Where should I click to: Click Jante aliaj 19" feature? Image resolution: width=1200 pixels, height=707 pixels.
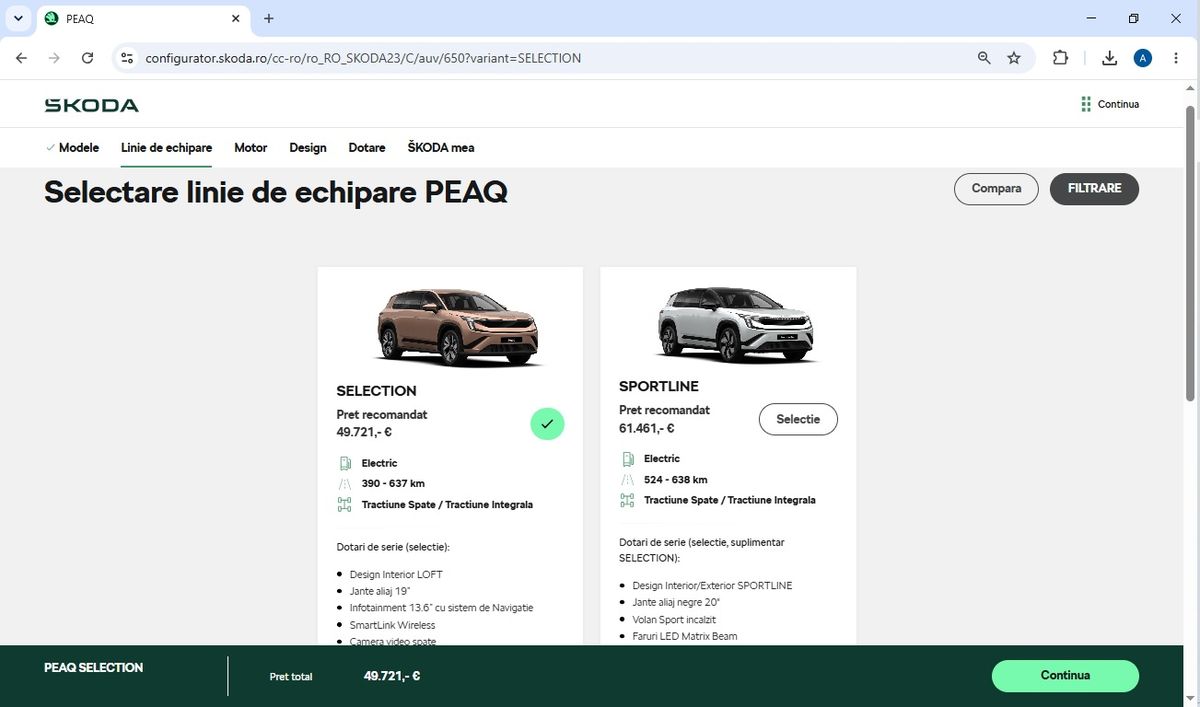pos(380,592)
